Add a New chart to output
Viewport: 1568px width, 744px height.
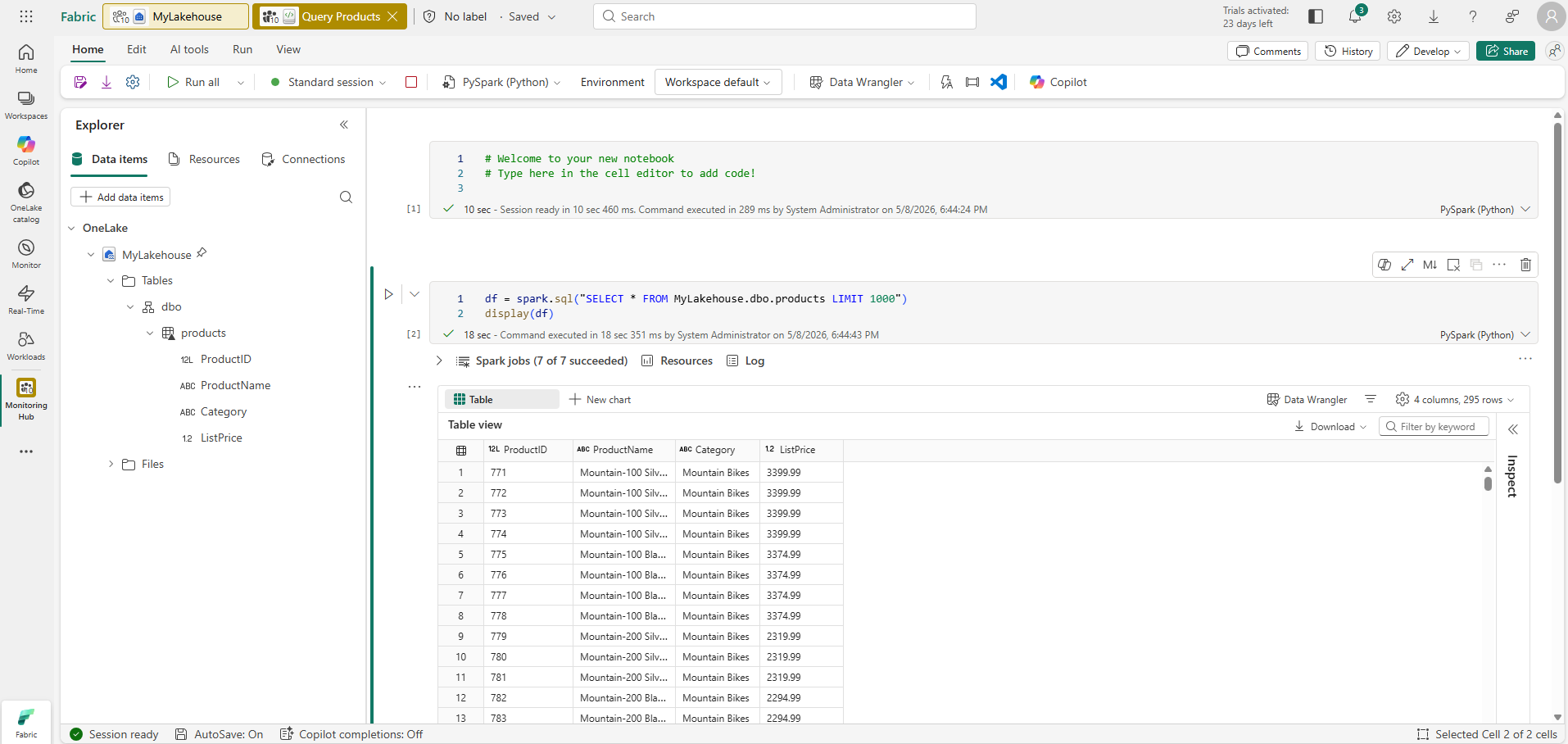coord(600,399)
